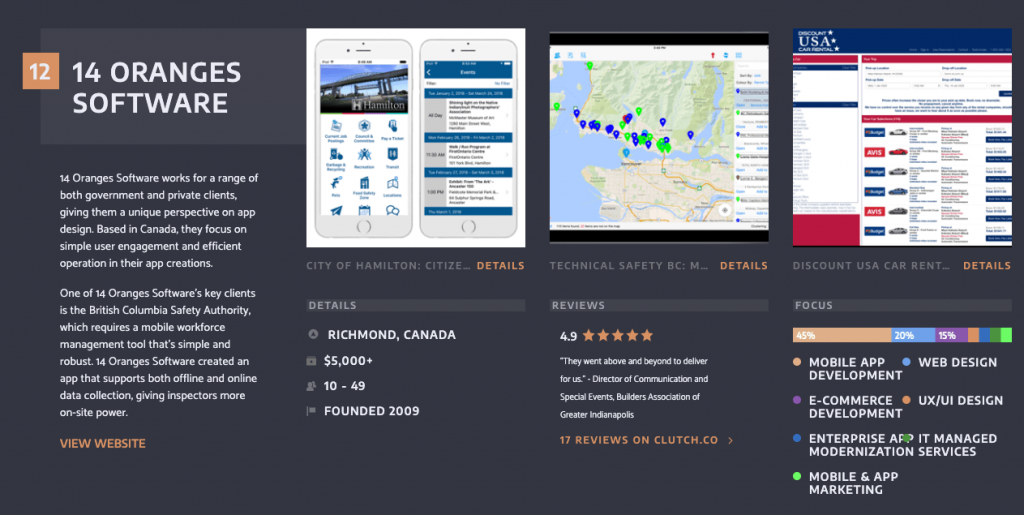Click the Discount USA Car Rent… project title
The width and height of the screenshot is (1024, 515).
coord(872,266)
